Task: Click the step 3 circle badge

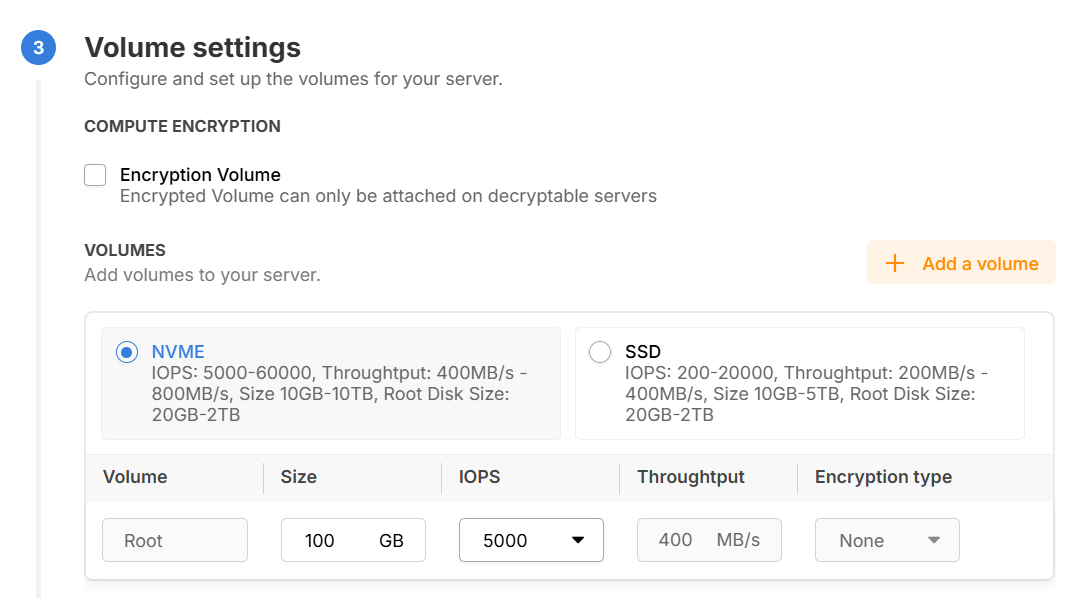Action: pyautogui.click(x=38, y=48)
